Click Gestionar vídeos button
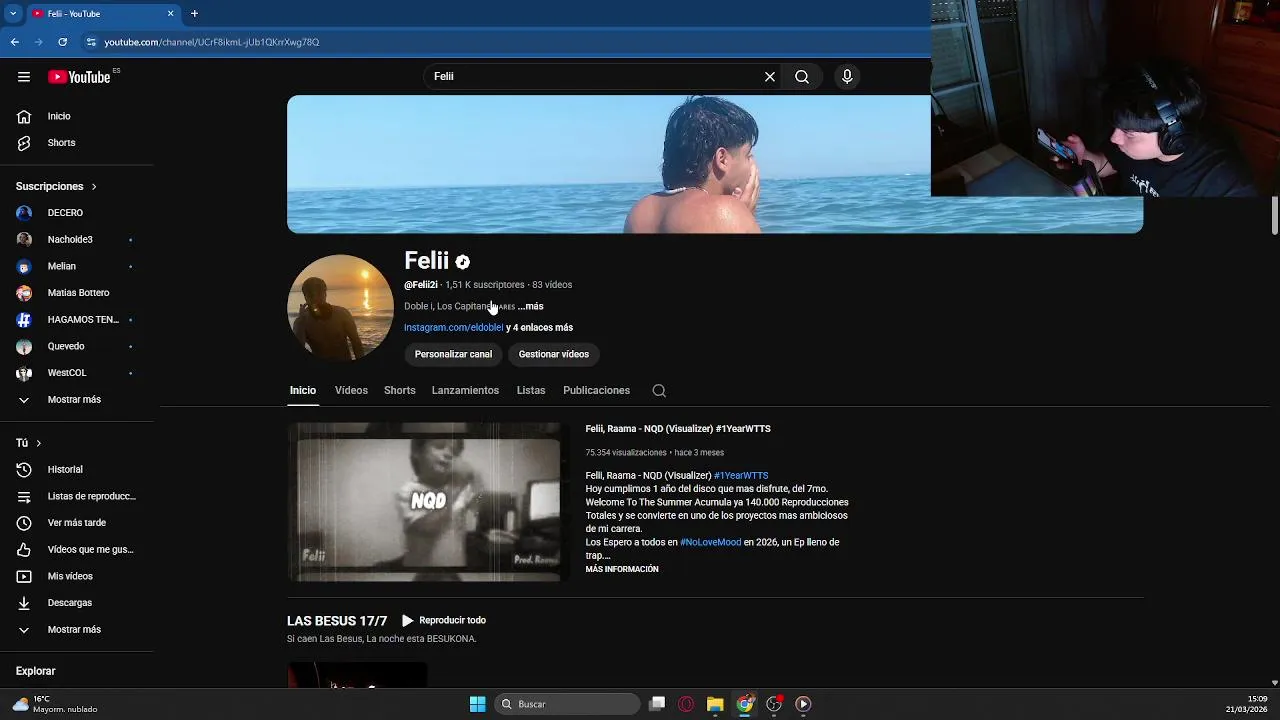This screenshot has height=720, width=1280. [x=553, y=354]
